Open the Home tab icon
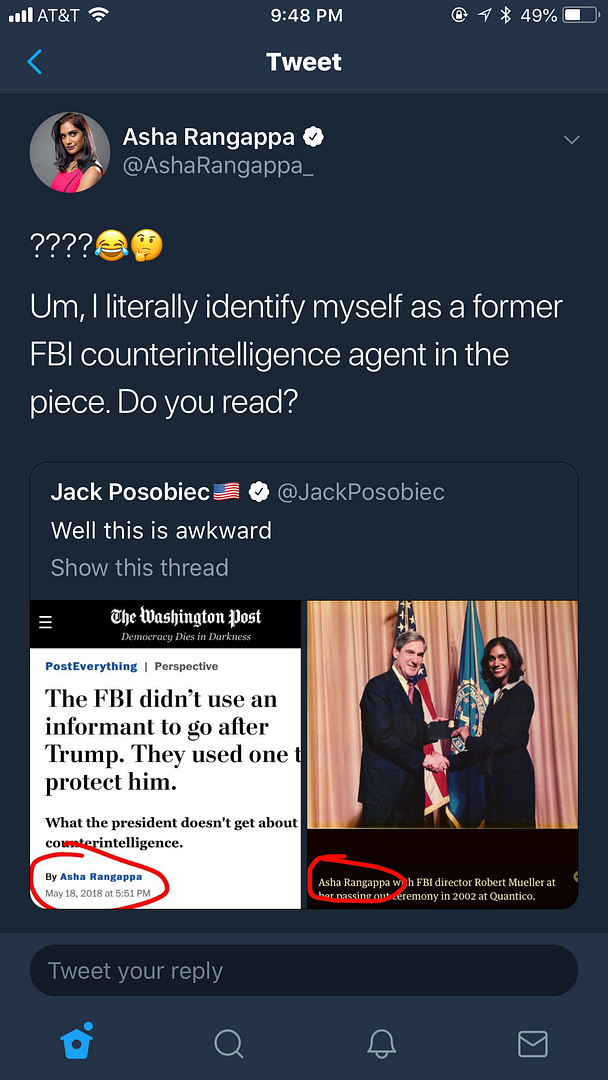Viewport: 608px width, 1080px height. pos(77,1042)
